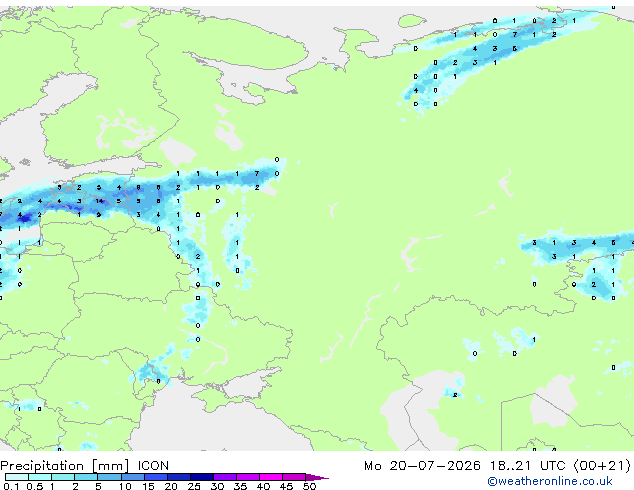This screenshot has width=634, height=490.
Task: Click the legend scale label '0.1'
Action: pyautogui.click(x=11, y=486)
